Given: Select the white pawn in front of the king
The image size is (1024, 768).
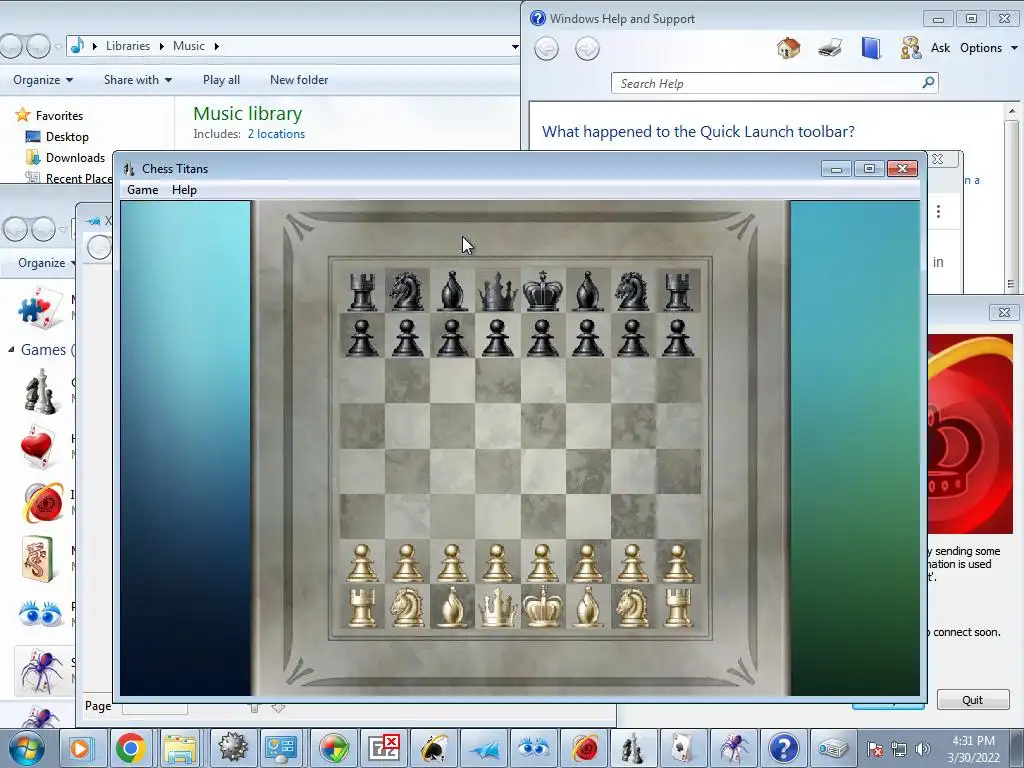Looking at the screenshot, I should [x=542, y=563].
